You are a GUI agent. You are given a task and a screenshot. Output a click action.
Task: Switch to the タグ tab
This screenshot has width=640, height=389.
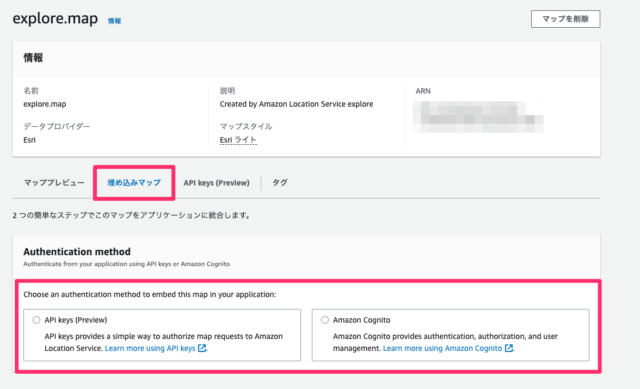point(280,182)
